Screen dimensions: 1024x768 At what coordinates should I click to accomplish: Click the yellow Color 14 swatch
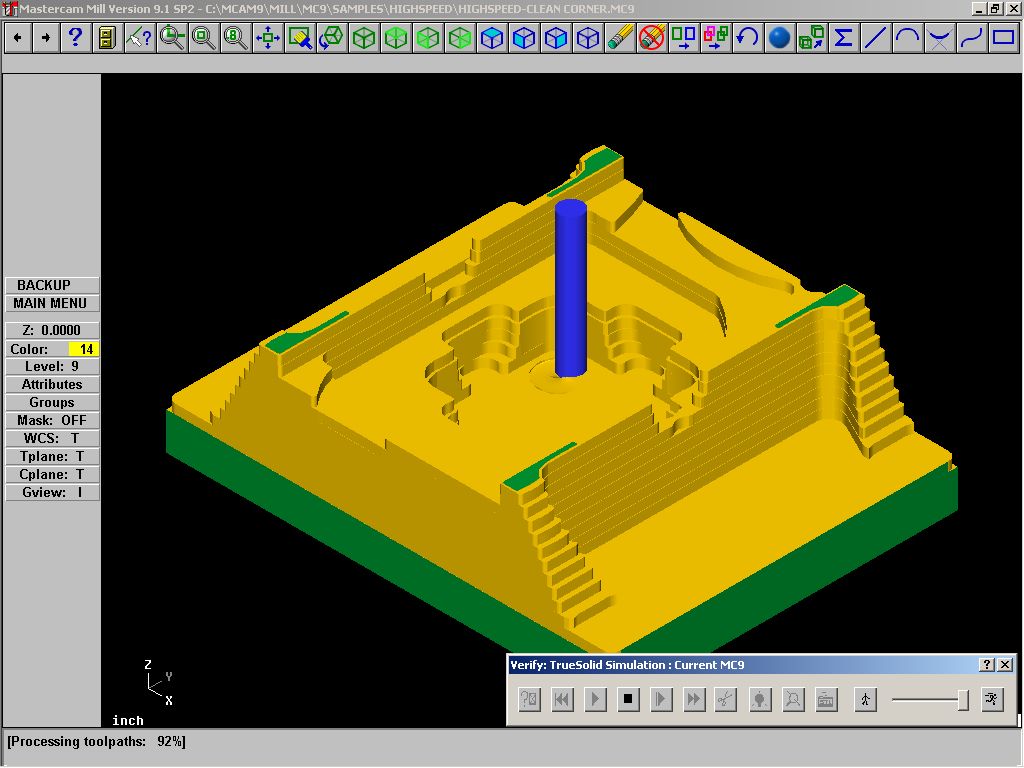[84, 349]
